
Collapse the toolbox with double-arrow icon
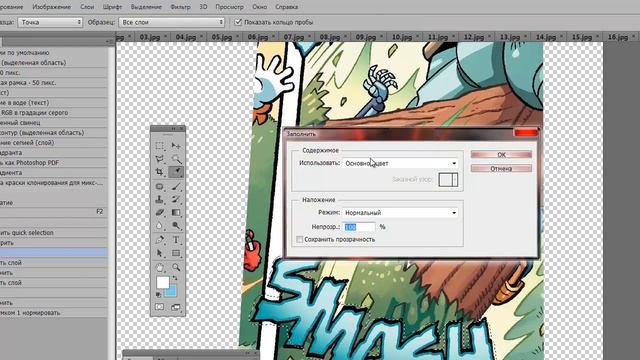pos(173,129)
